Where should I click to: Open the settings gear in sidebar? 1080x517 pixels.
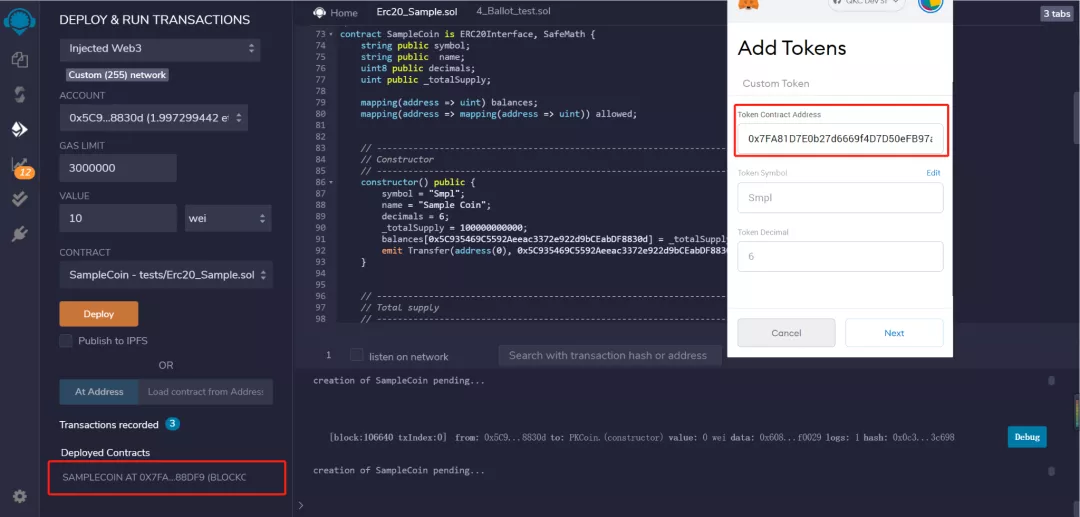point(19,496)
